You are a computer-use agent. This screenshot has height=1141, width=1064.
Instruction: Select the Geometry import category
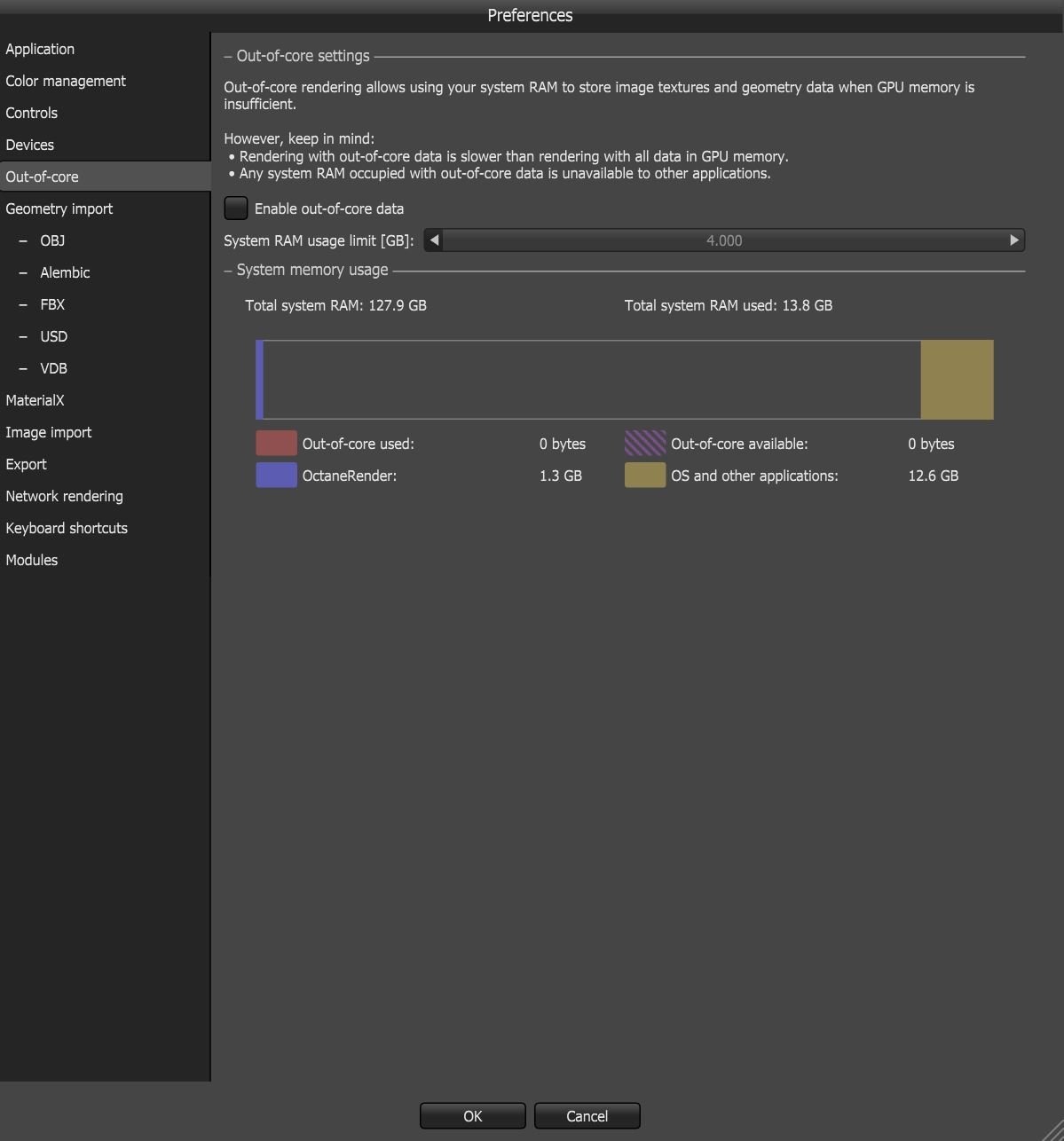click(59, 209)
